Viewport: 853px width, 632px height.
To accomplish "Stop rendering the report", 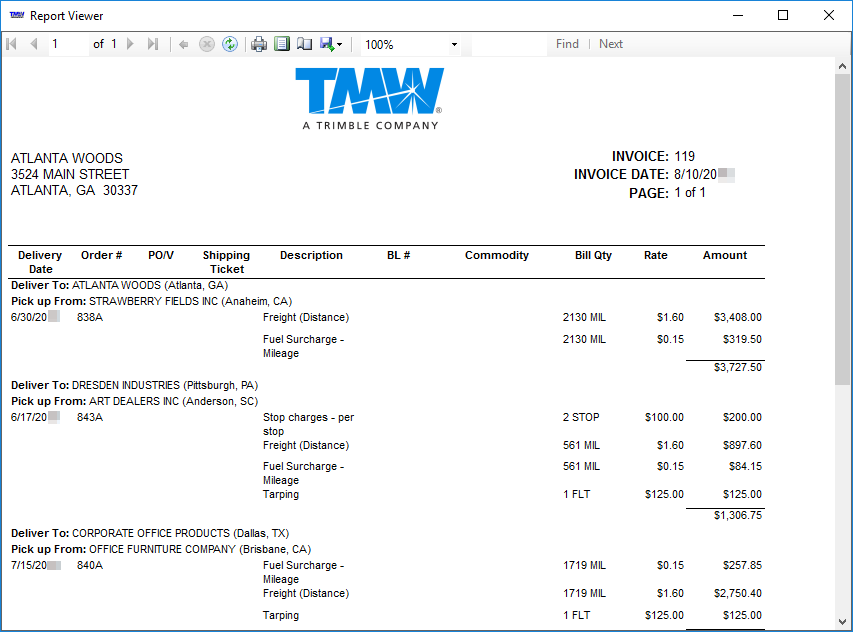I will click(x=207, y=45).
